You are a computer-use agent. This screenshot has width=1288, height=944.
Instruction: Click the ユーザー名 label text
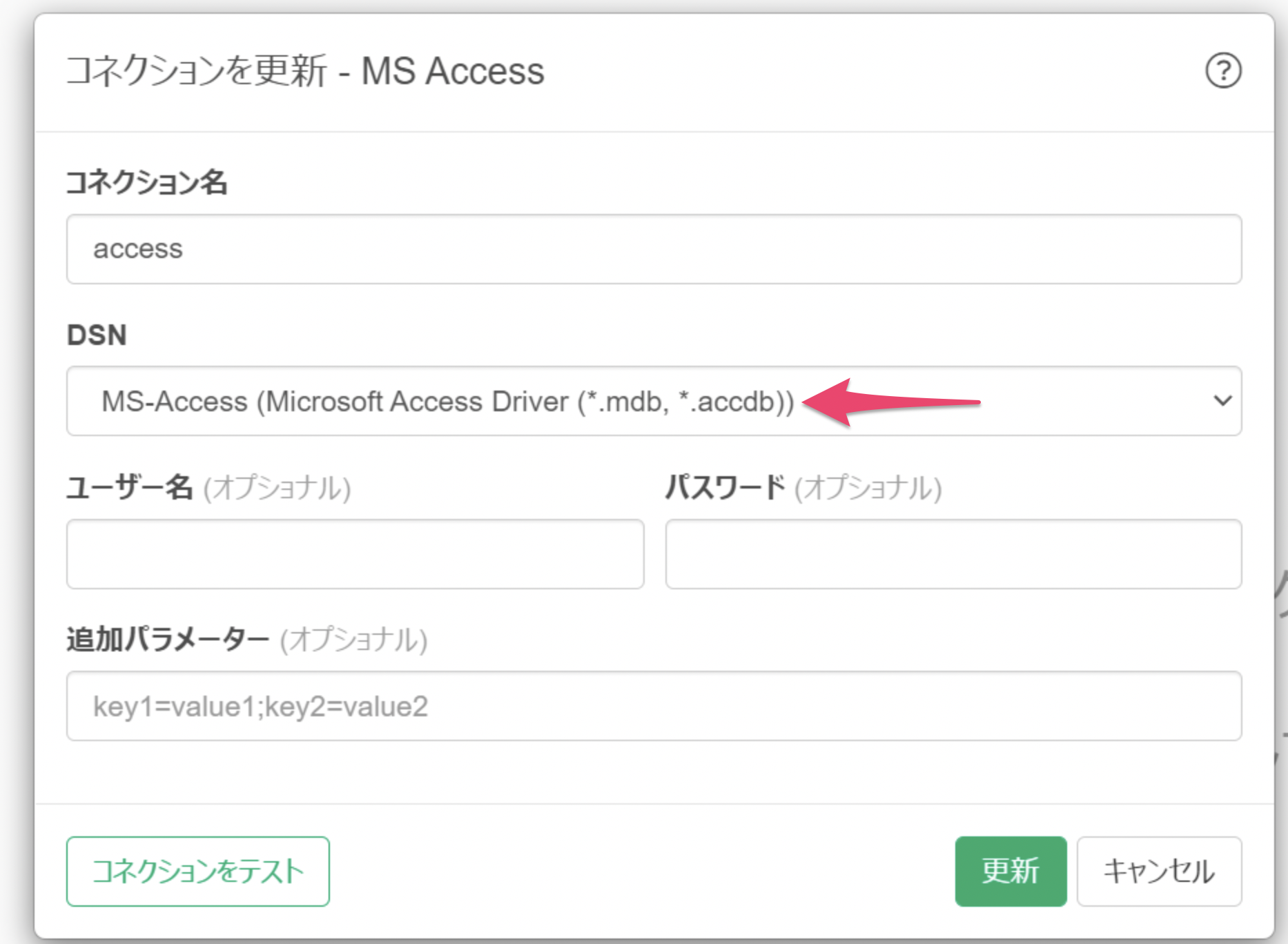pyautogui.click(x=130, y=487)
